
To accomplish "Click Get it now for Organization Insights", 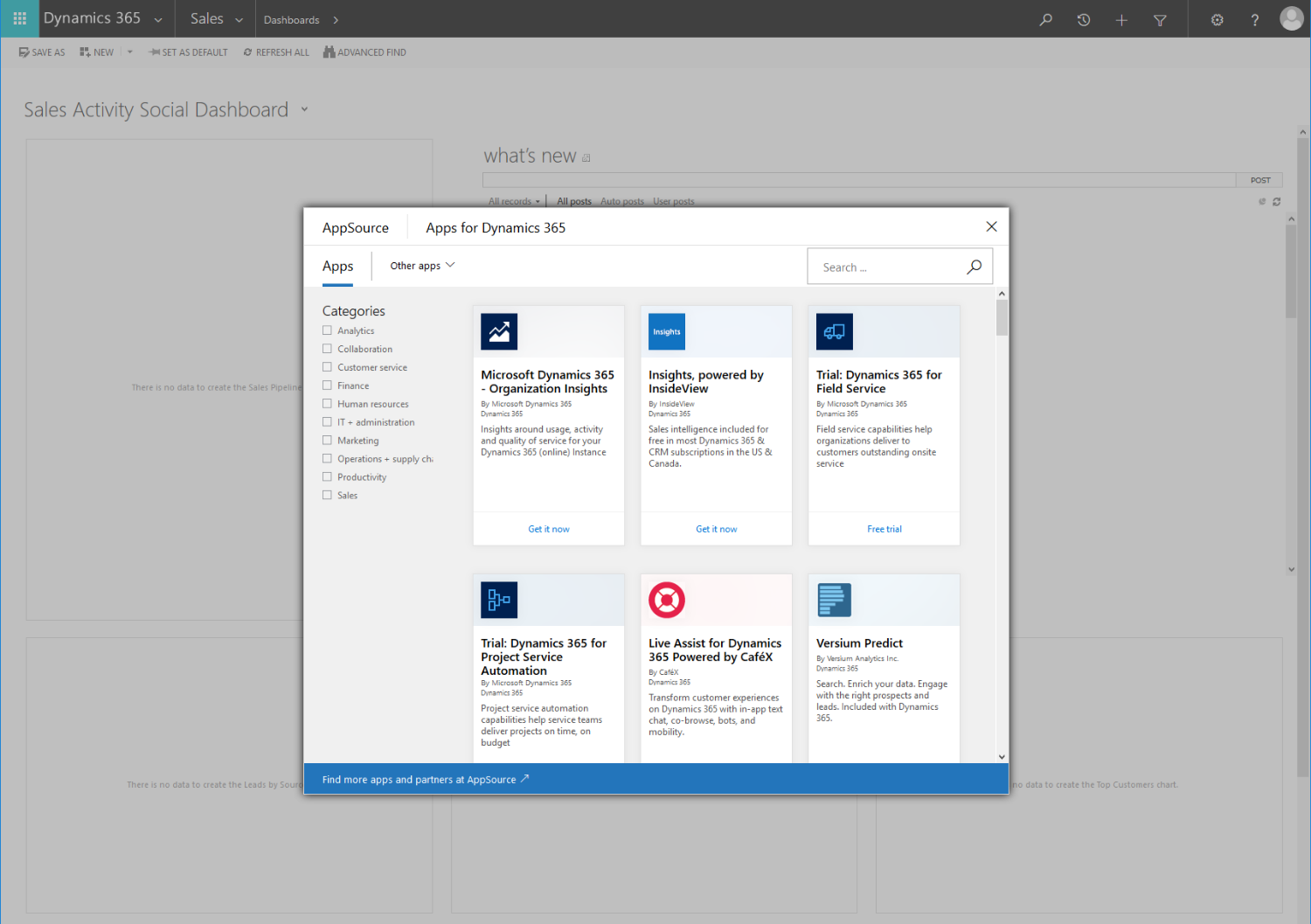I will (549, 529).
